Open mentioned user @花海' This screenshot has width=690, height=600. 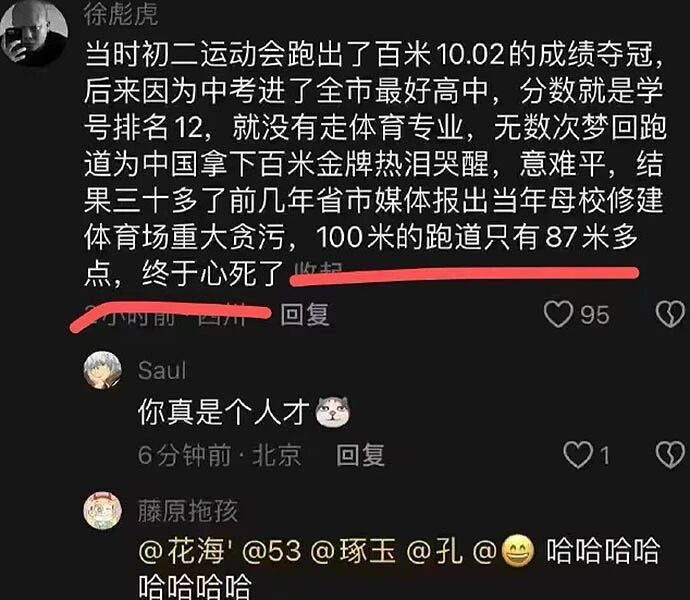coord(185,552)
